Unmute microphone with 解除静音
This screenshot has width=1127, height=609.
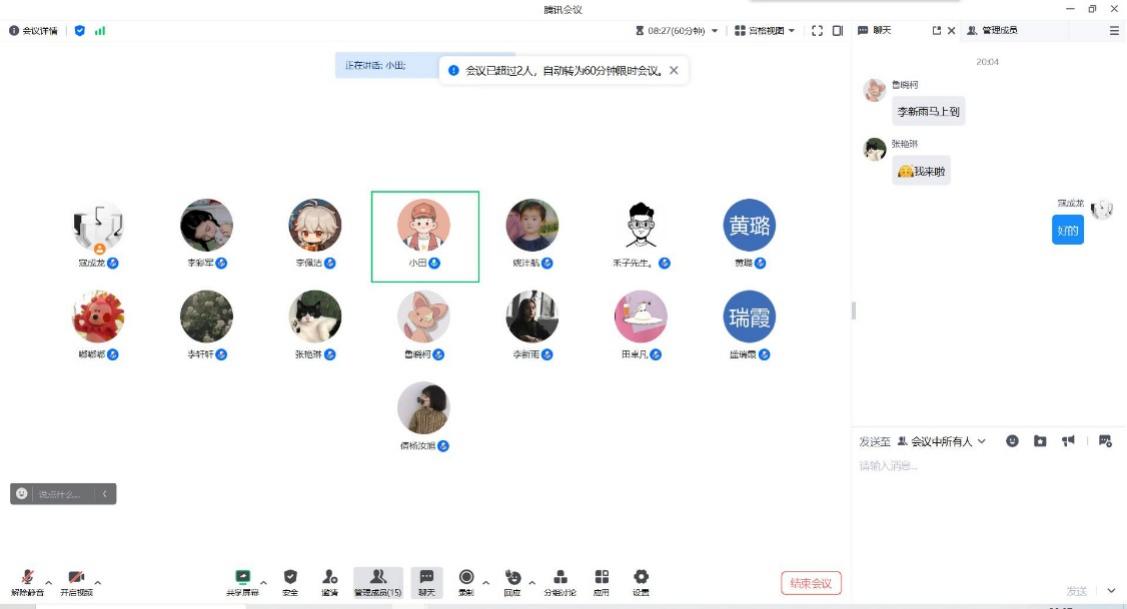(27, 581)
